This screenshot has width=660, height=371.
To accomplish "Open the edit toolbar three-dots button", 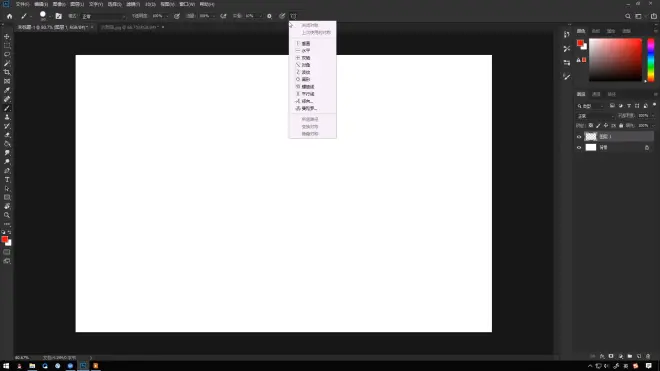I will [7, 224].
